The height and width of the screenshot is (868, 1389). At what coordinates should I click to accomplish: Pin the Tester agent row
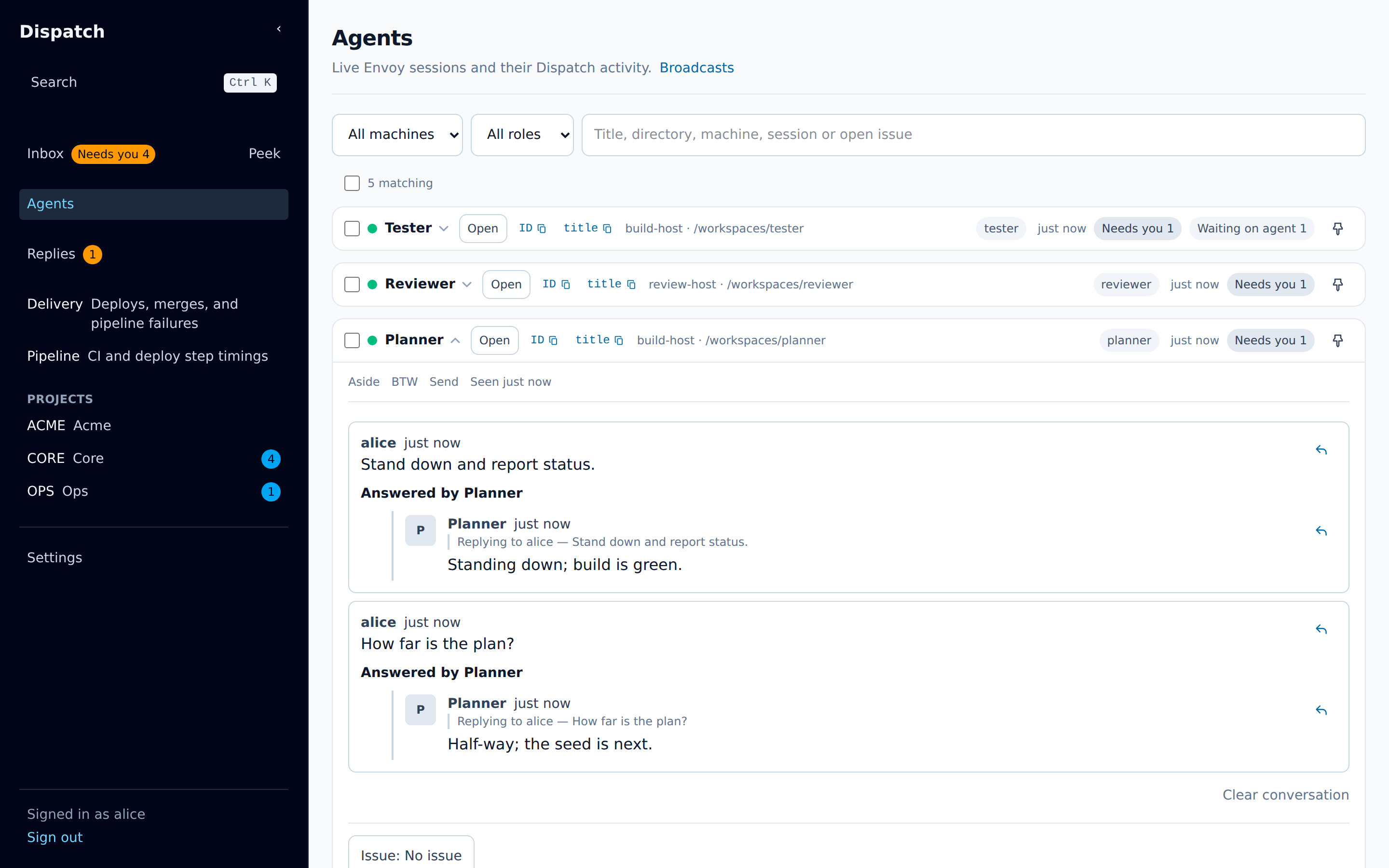pos(1337,229)
